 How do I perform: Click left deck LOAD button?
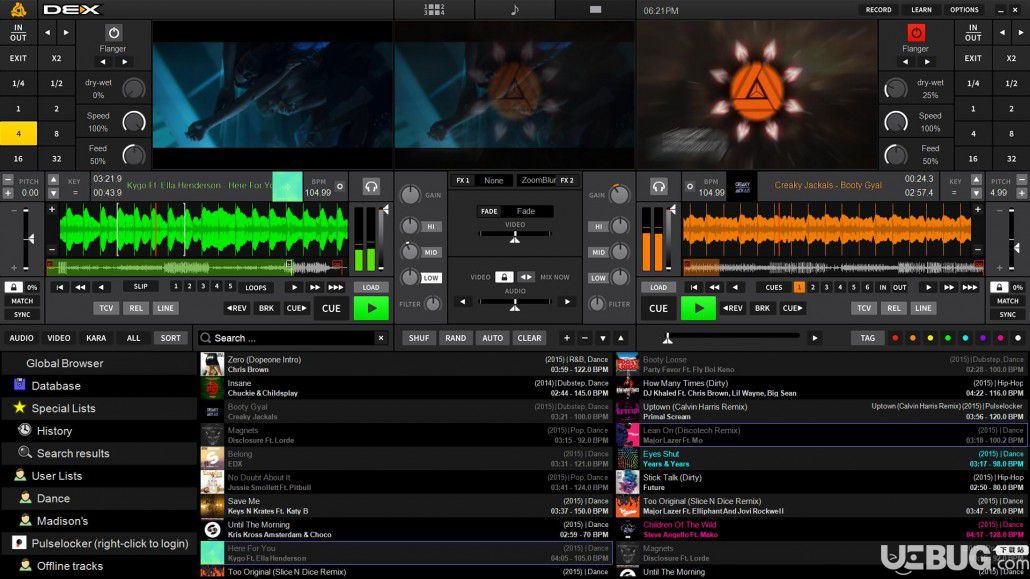pos(370,287)
